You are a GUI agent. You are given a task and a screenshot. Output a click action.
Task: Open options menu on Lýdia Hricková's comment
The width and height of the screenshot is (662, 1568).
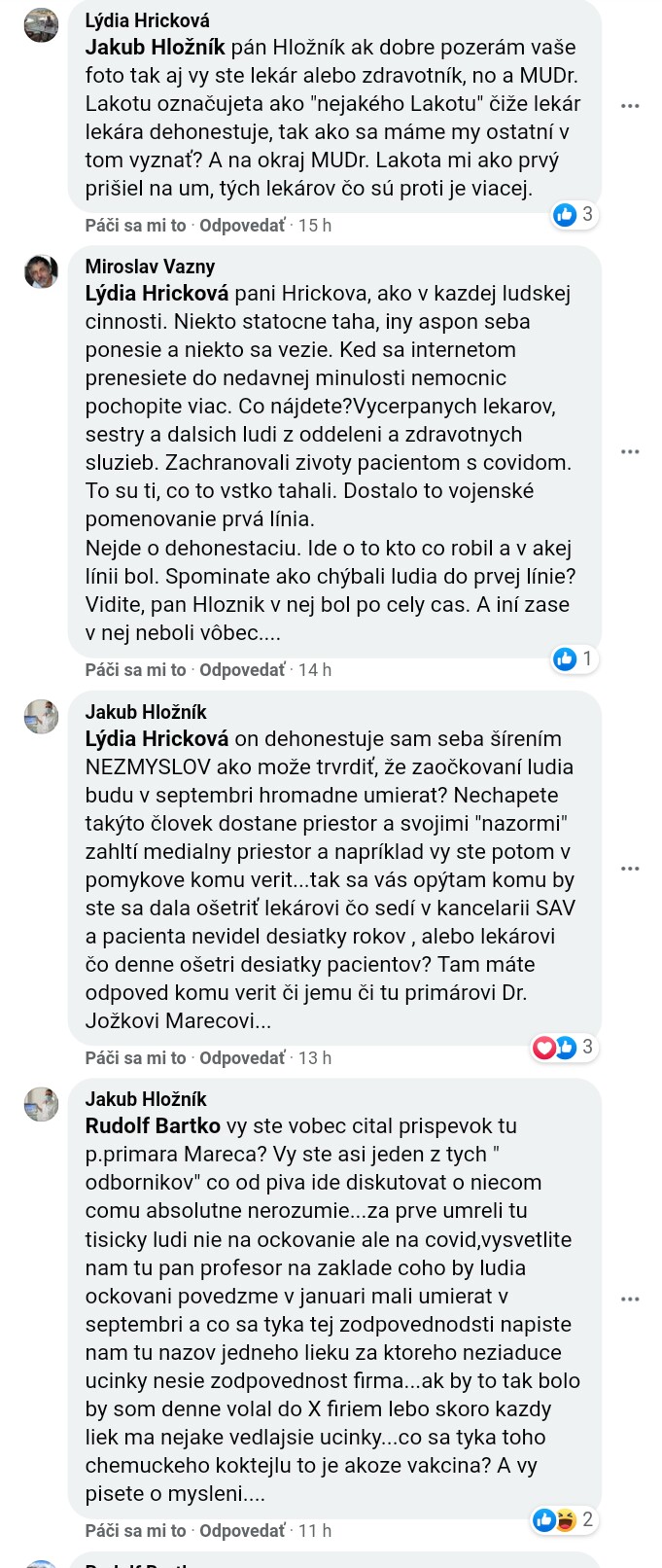(630, 106)
